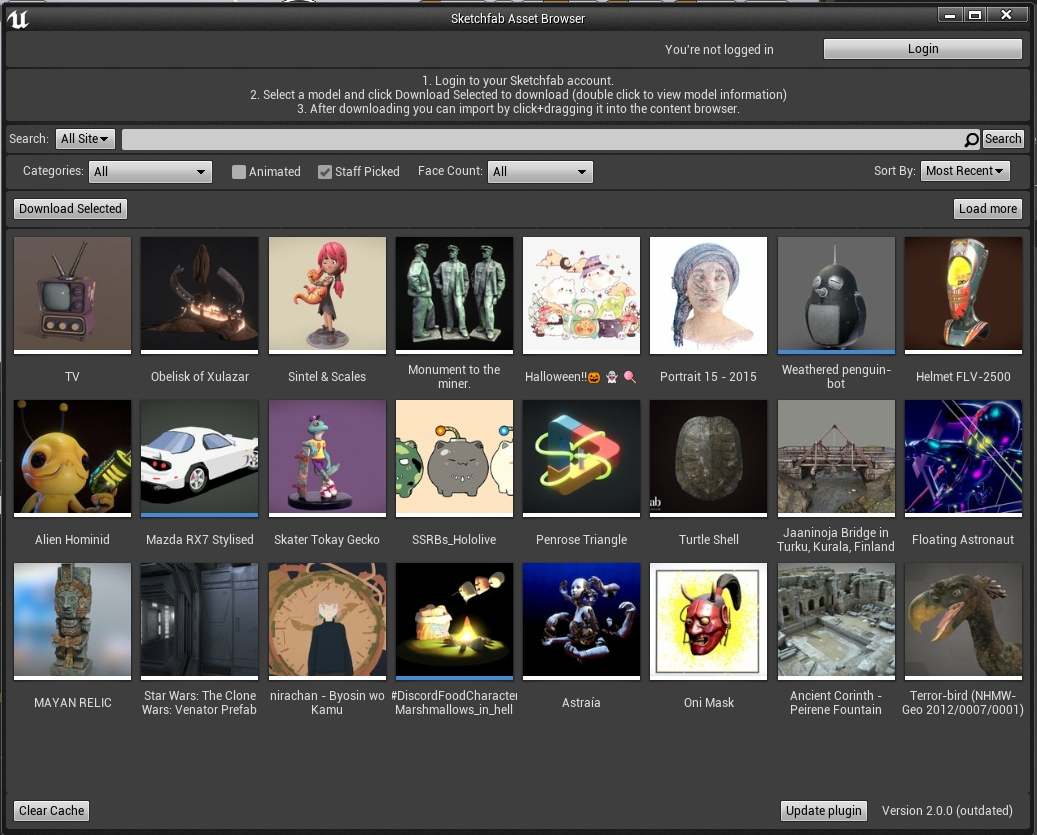Minimize the Sketchfab Asset Browser window
The height and width of the screenshot is (835, 1037).
[x=950, y=15]
